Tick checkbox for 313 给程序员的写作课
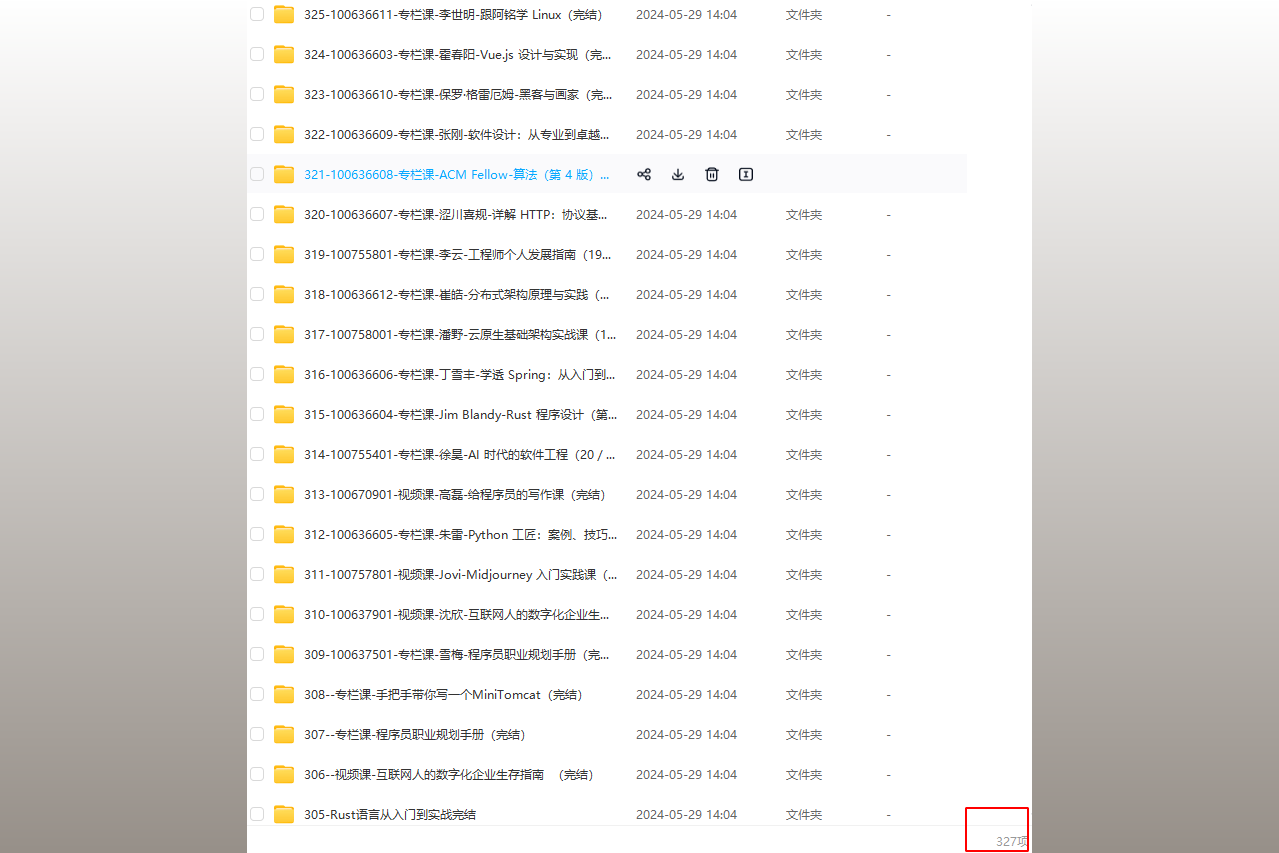Screen dimensions: 1279x853 click(x=257, y=494)
